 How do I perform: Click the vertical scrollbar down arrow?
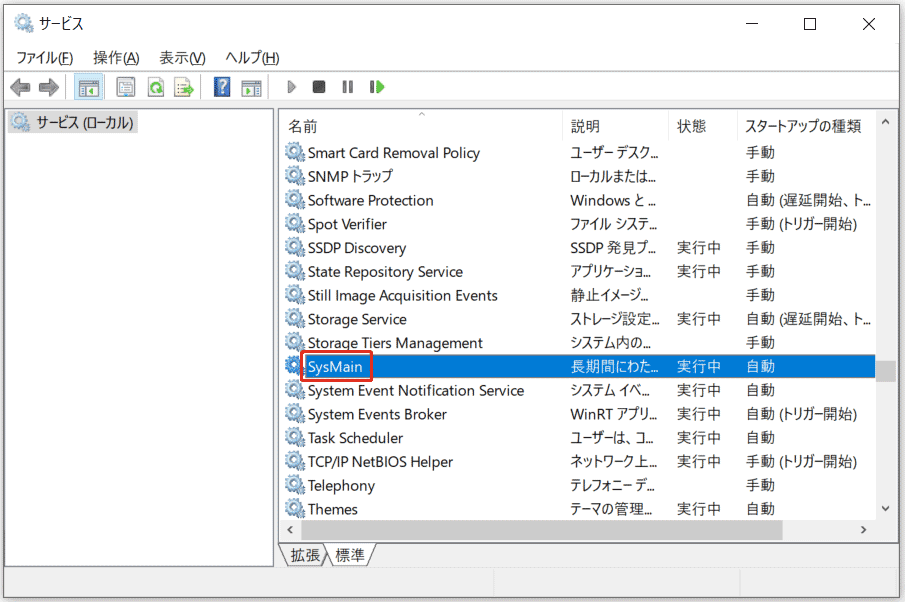click(x=885, y=508)
